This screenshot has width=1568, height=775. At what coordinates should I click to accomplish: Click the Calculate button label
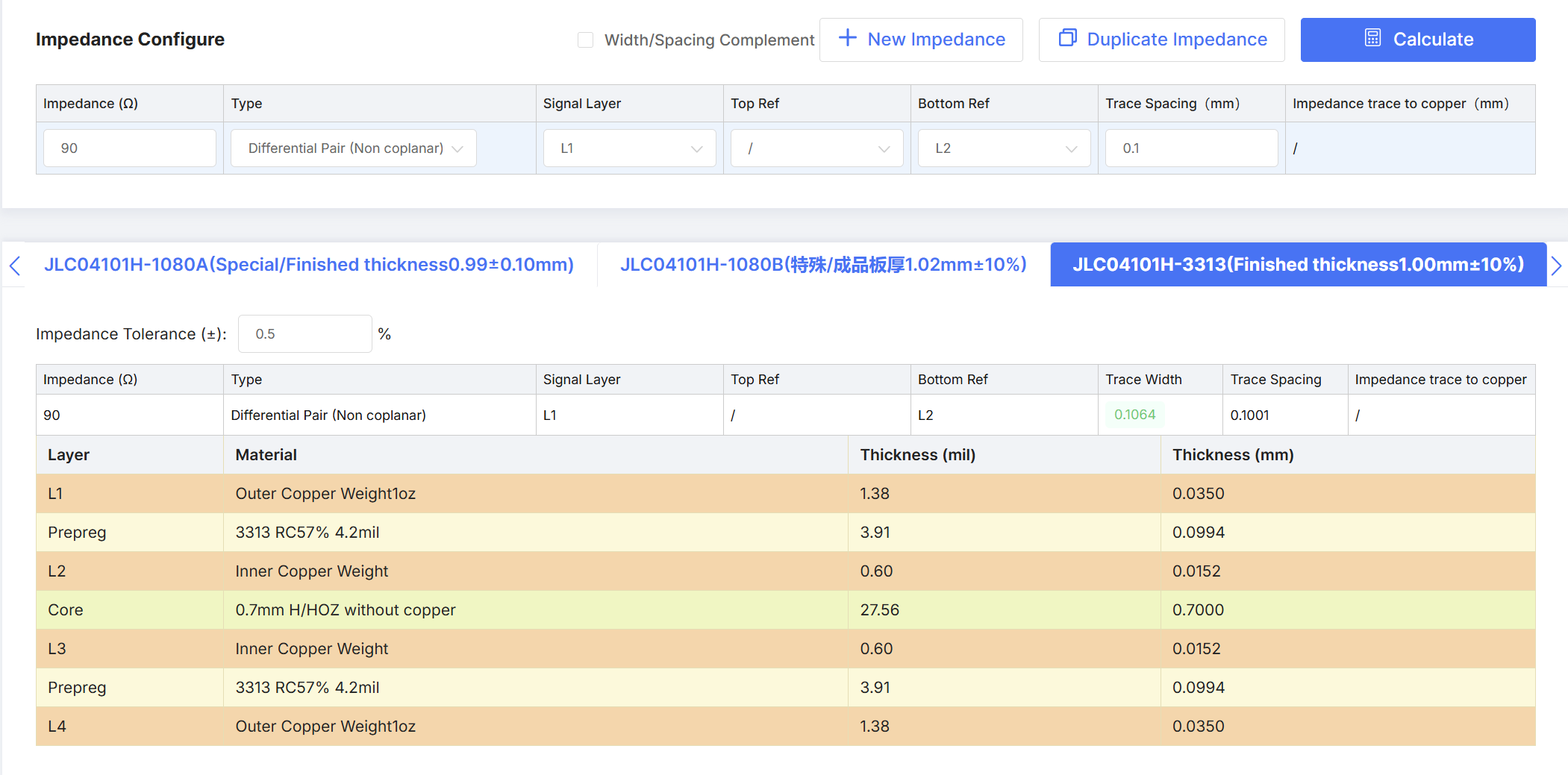click(x=1433, y=40)
